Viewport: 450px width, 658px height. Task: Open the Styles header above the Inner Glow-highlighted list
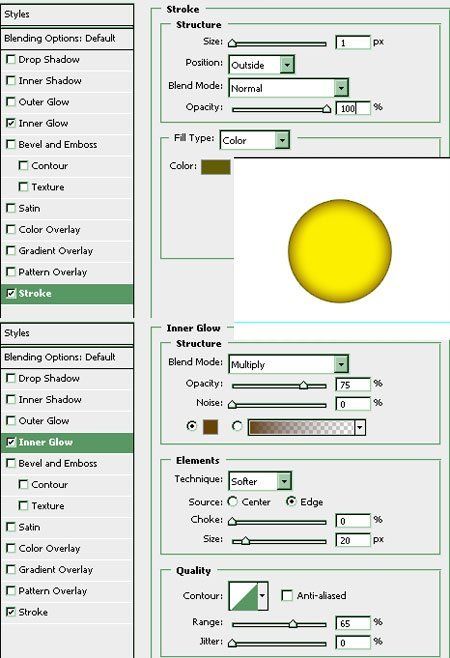click(67, 333)
